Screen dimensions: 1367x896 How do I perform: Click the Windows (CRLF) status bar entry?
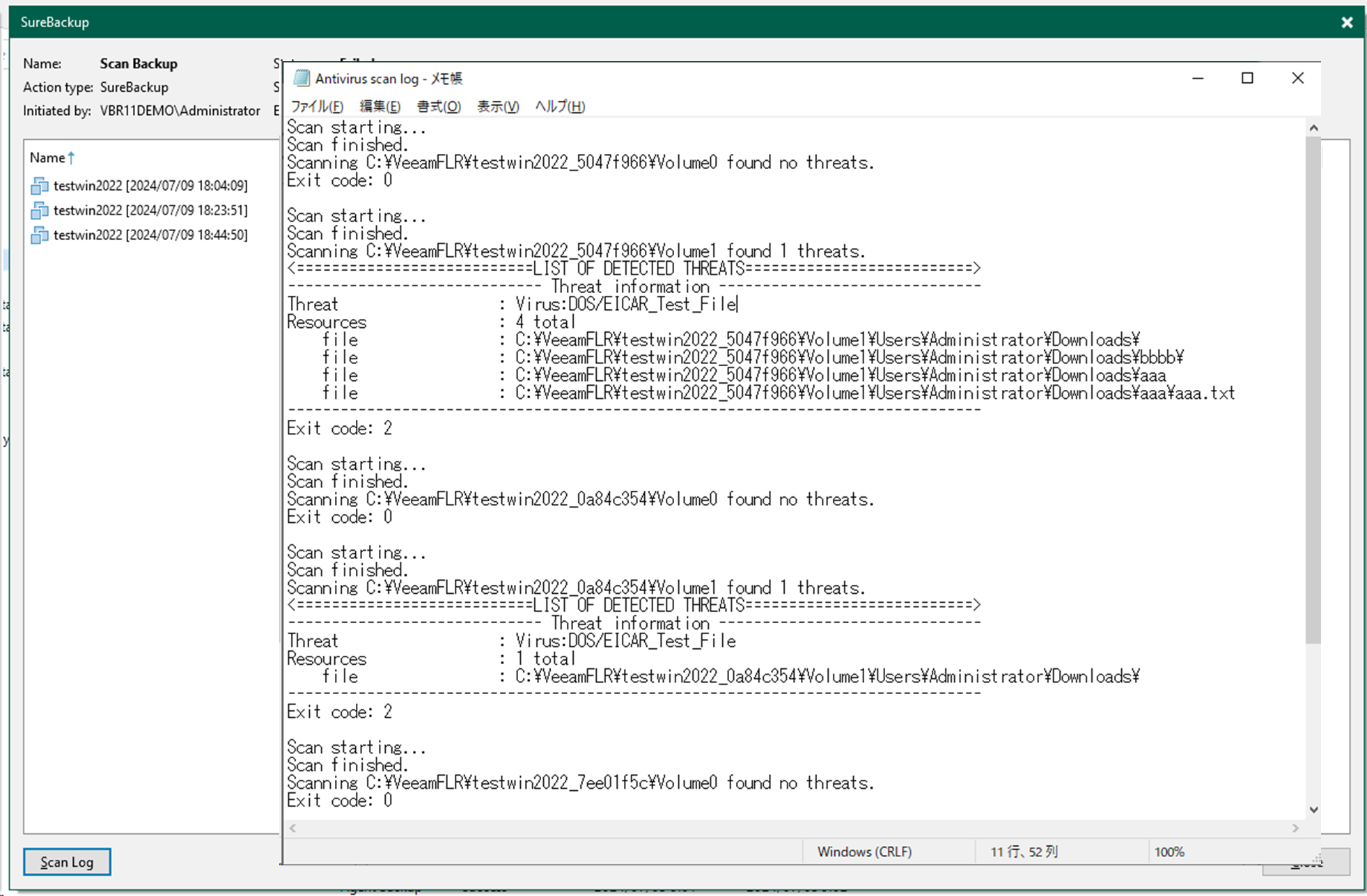point(864,852)
